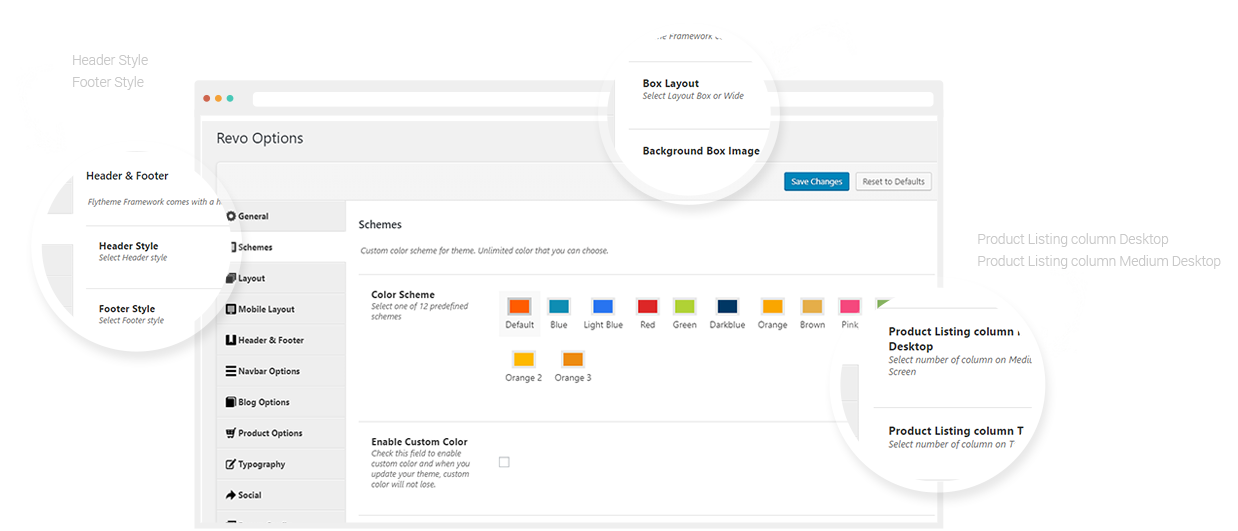1238x531 pixels.
Task: Click 'Background Box Image' in magnified circle
Action: [701, 151]
